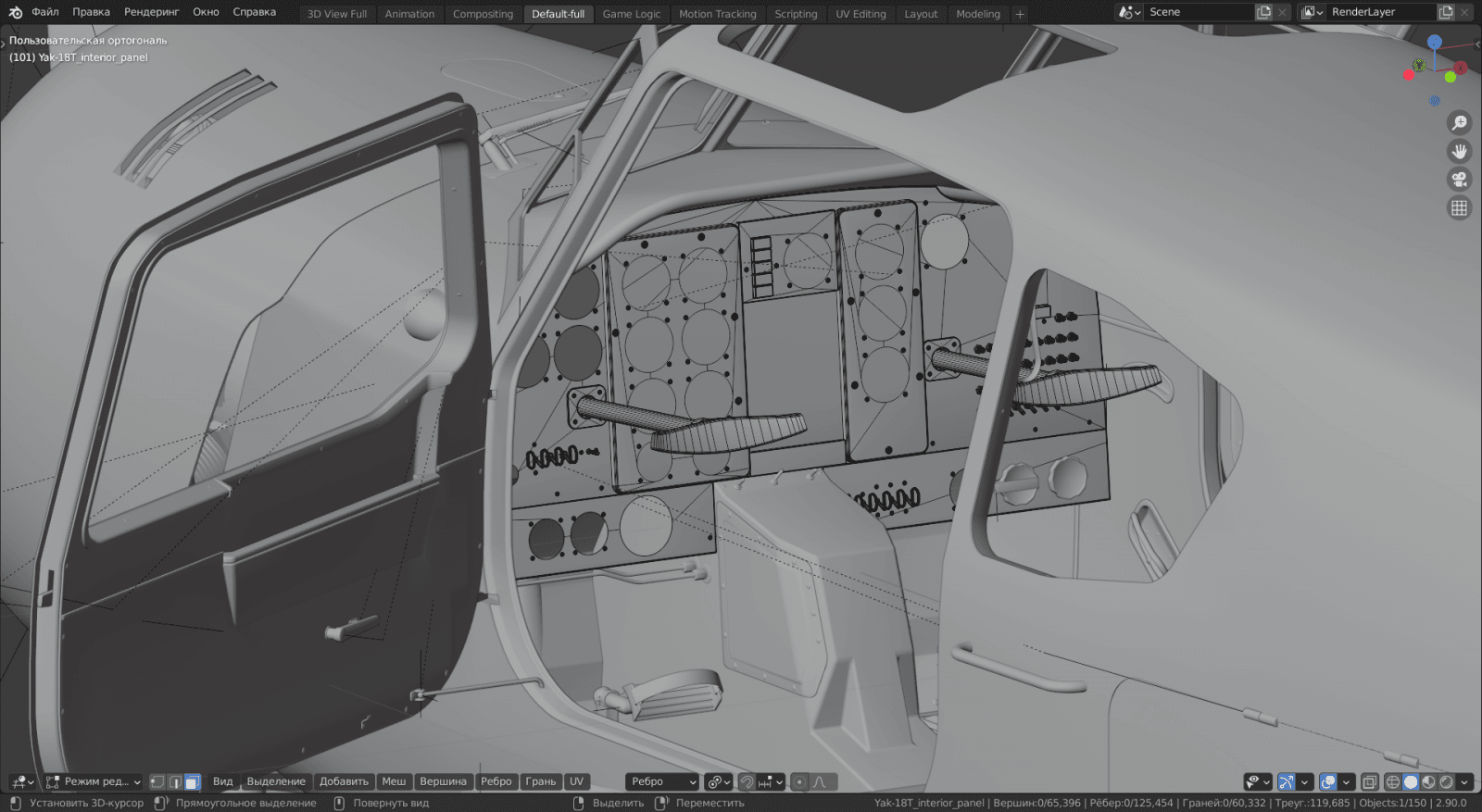Open the pivot point dropdown
The width and height of the screenshot is (1482, 812).
click(718, 782)
